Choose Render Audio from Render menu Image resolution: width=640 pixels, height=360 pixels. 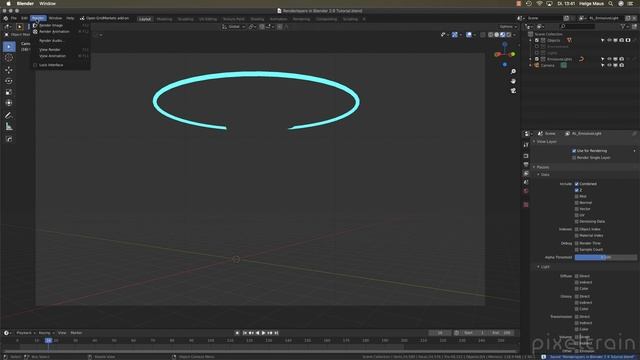pos(61,41)
